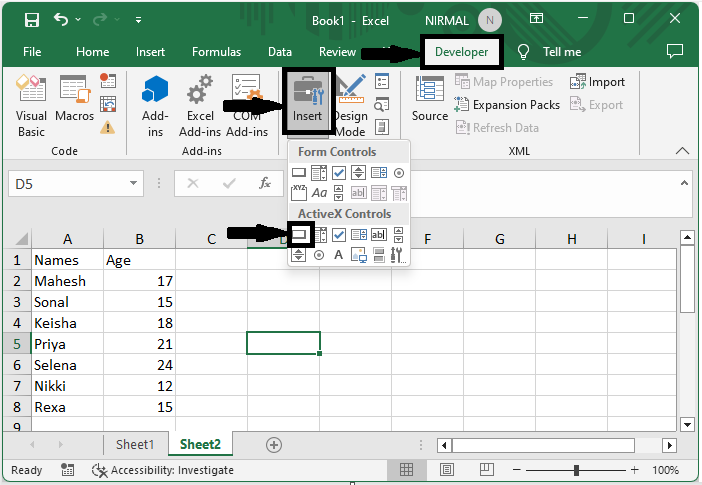
Task: Switch to the Home tab
Action: [92, 52]
